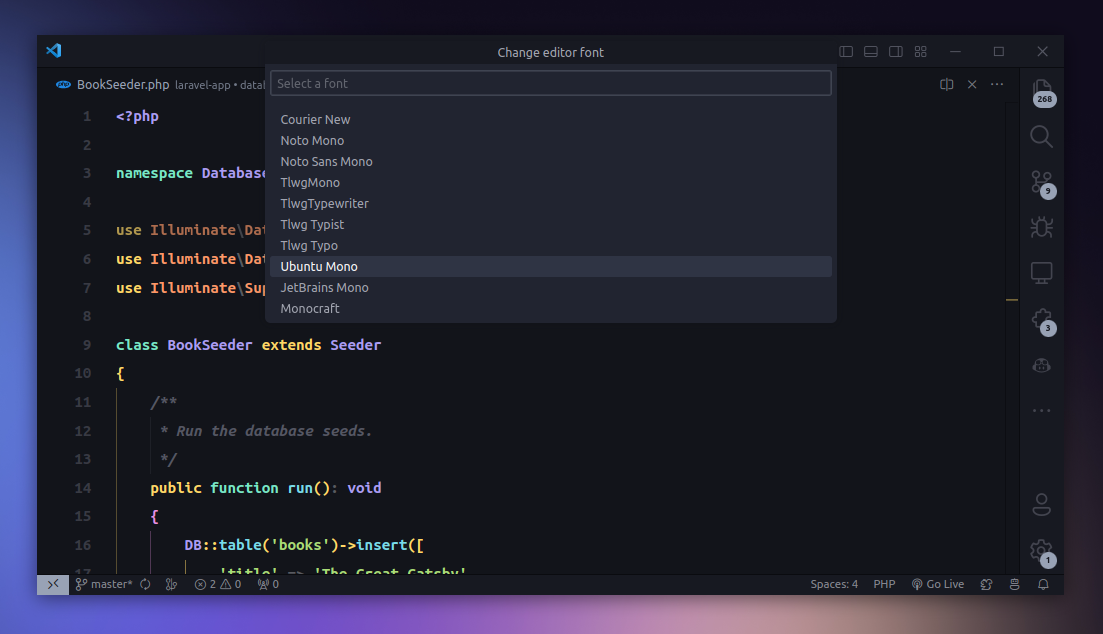Screen dimensions: 1103x634
Task: Click the source control graph status icon
Action: (x=171, y=584)
